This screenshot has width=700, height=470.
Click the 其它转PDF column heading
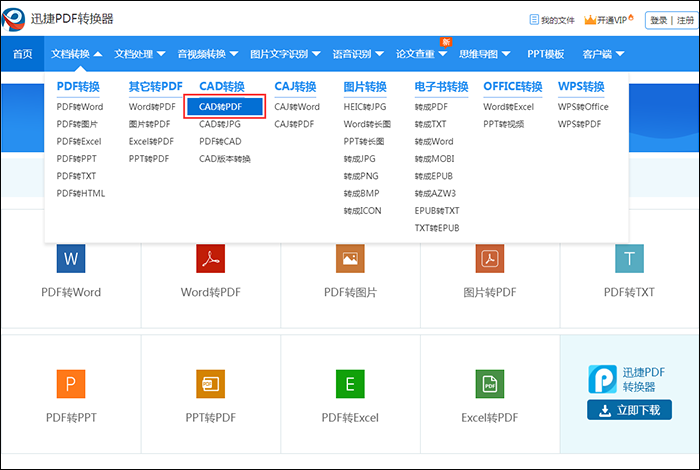[156, 86]
